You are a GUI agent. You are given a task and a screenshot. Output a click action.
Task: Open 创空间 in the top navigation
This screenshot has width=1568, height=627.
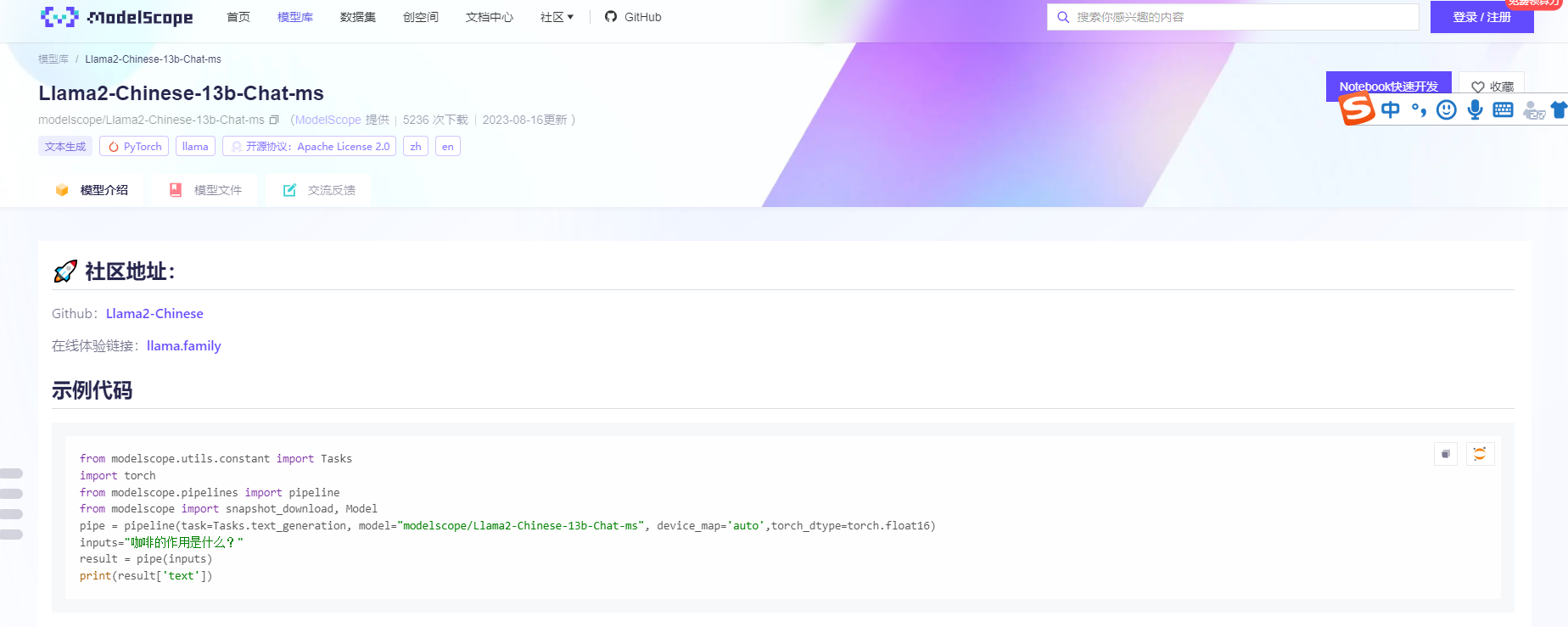click(x=421, y=17)
